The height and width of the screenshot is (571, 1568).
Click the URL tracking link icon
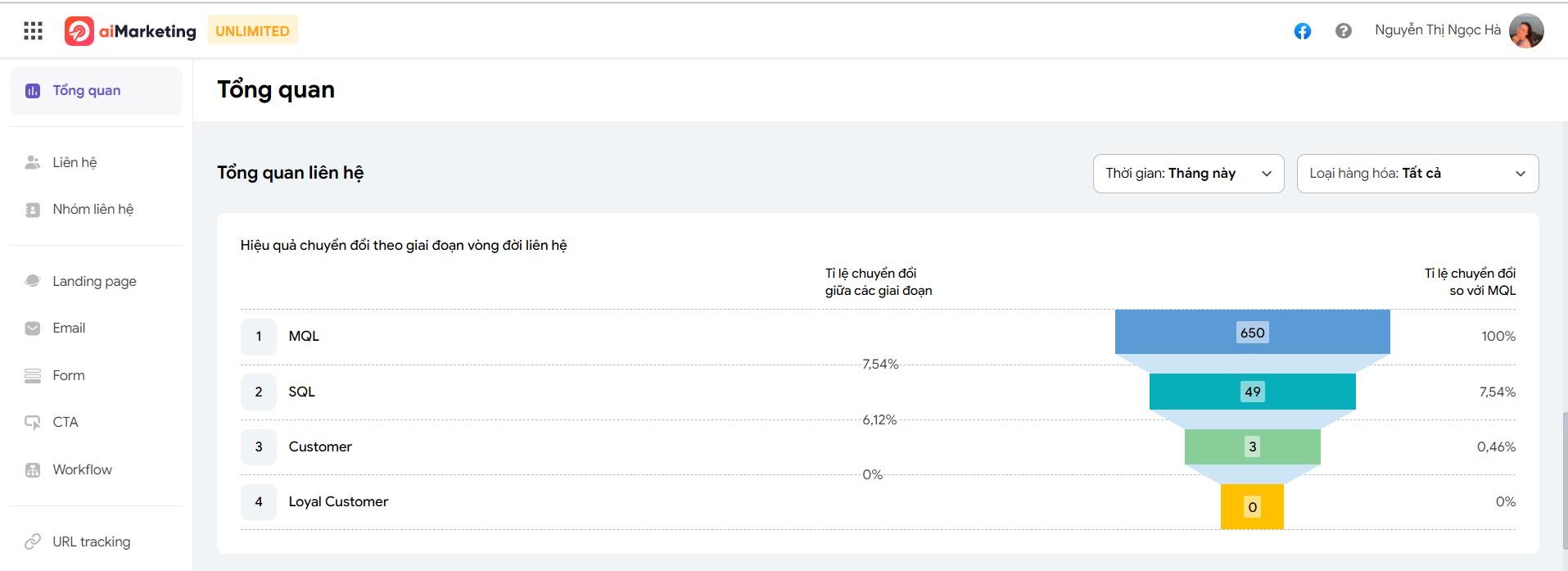click(33, 542)
